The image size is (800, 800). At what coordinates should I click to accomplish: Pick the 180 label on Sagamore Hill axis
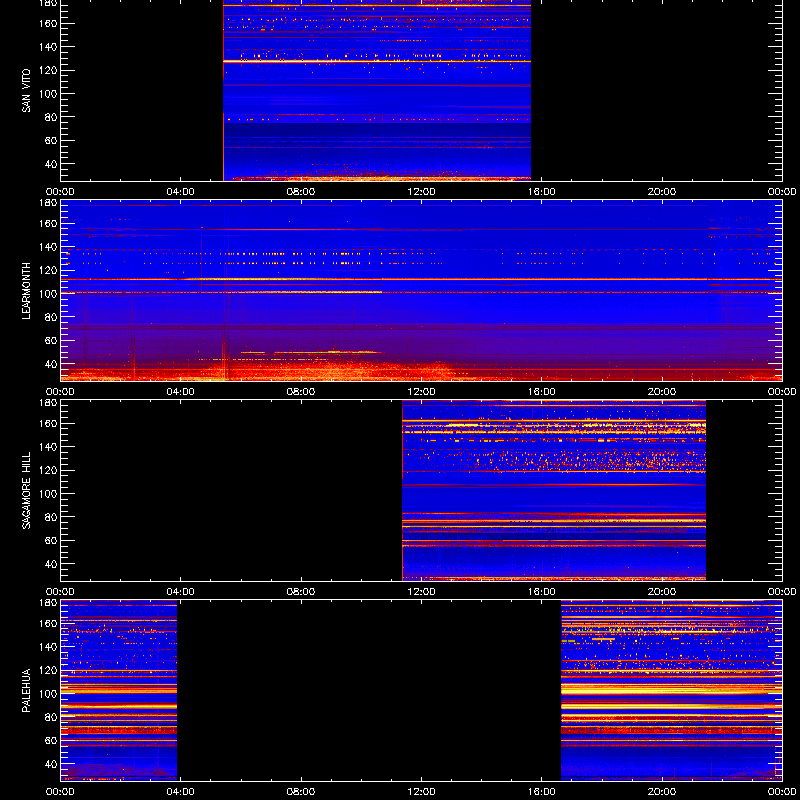(x=48, y=403)
